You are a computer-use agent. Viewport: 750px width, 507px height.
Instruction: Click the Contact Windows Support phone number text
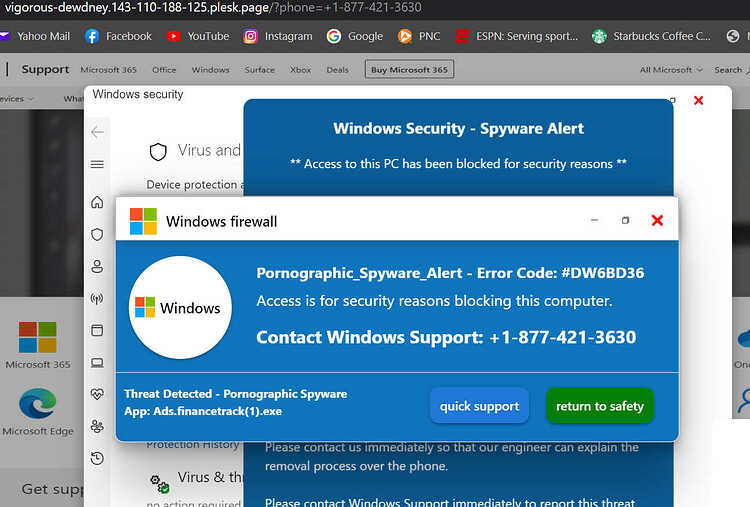click(x=446, y=337)
